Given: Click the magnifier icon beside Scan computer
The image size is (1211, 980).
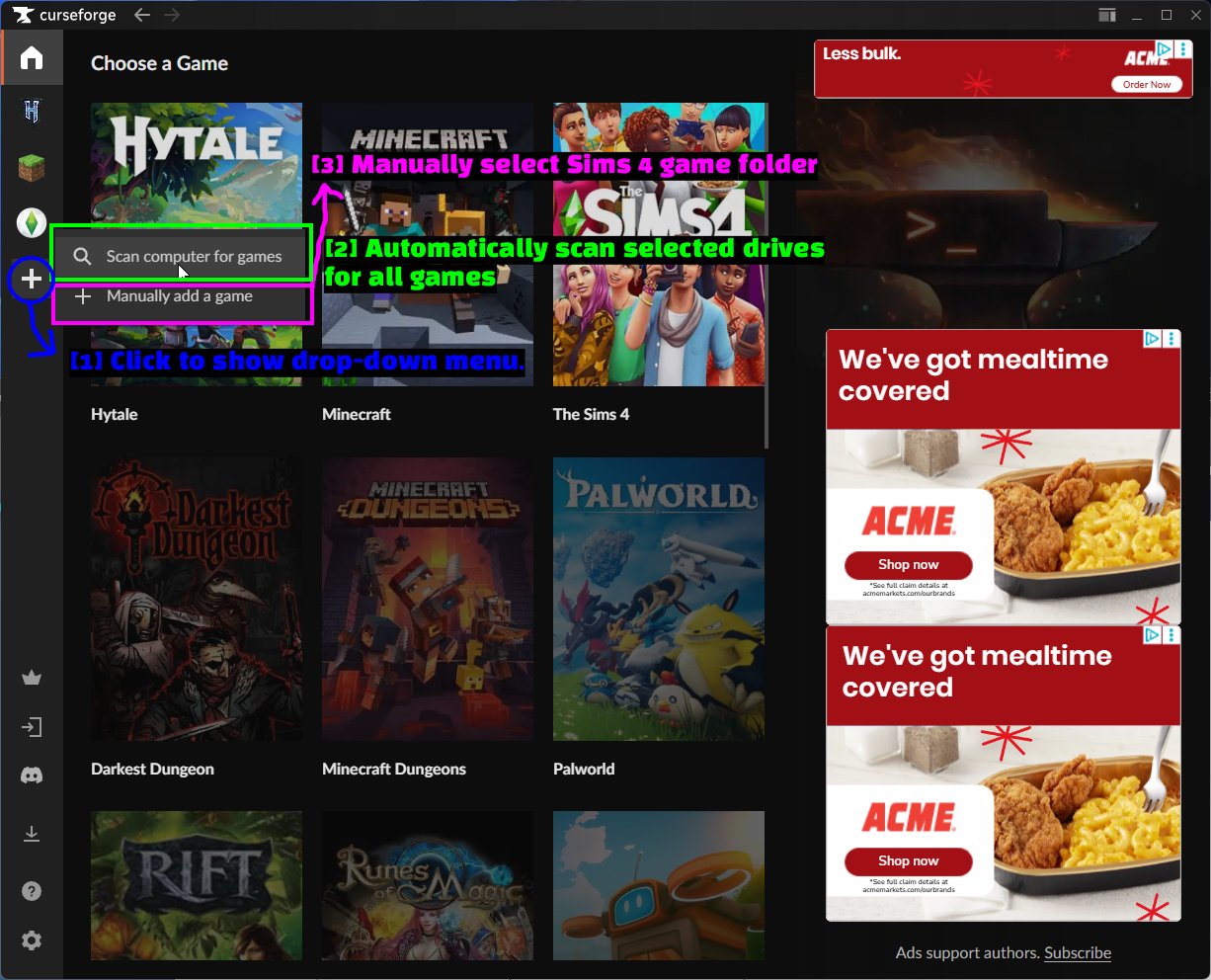Looking at the screenshot, I should 82,257.
